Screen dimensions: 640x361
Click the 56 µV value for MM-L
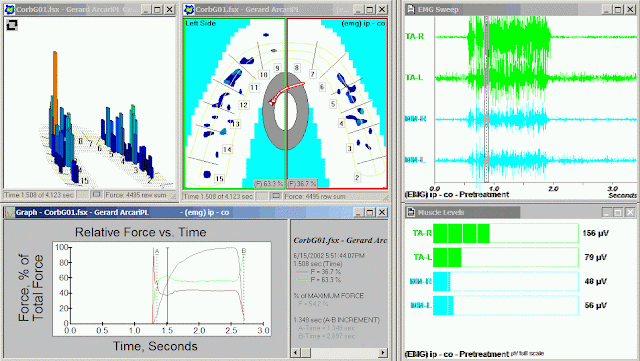point(596,305)
